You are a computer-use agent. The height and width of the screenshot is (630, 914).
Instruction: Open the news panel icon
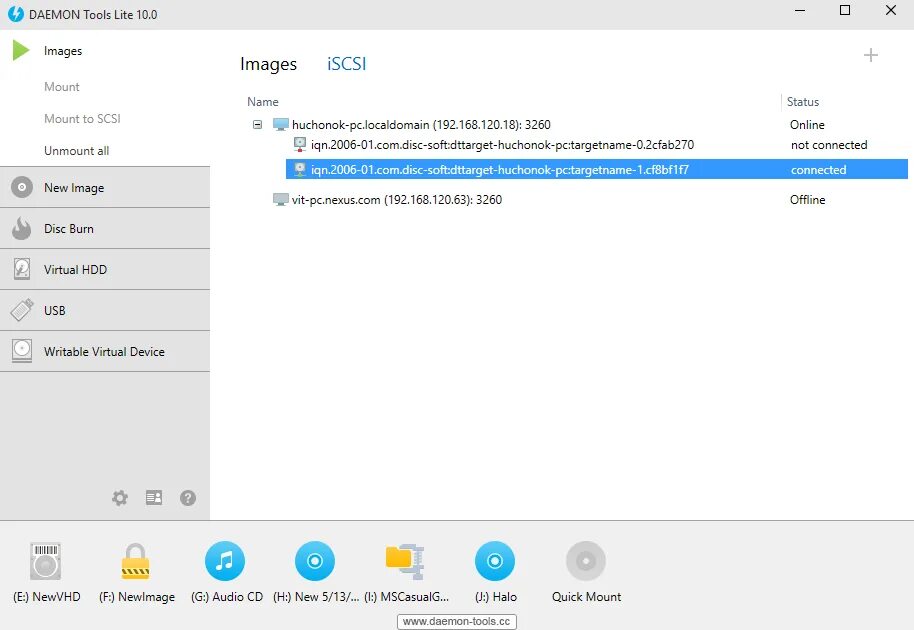(x=154, y=498)
